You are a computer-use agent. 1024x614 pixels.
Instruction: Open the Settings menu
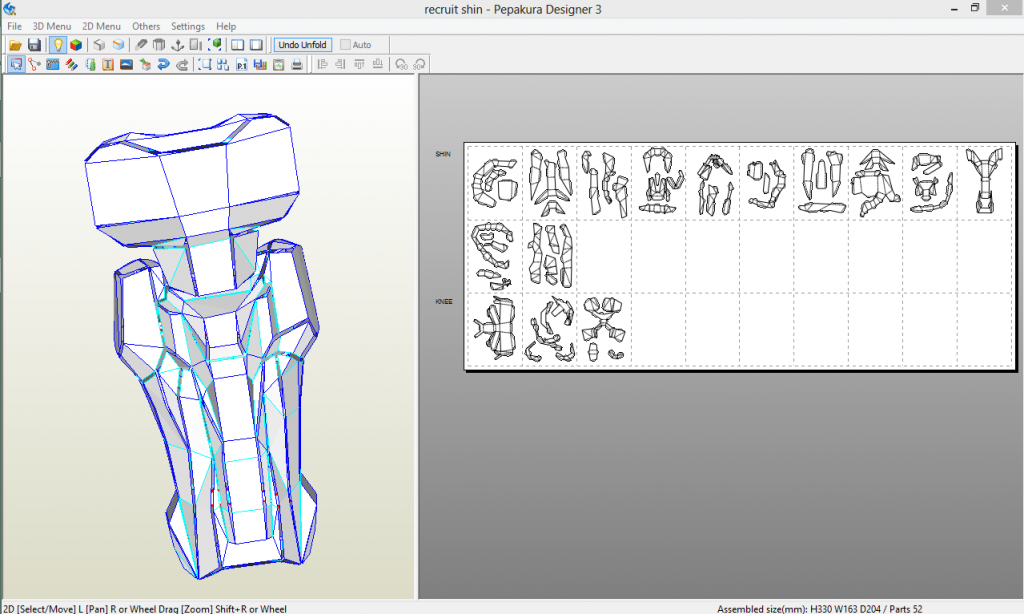pyautogui.click(x=188, y=26)
